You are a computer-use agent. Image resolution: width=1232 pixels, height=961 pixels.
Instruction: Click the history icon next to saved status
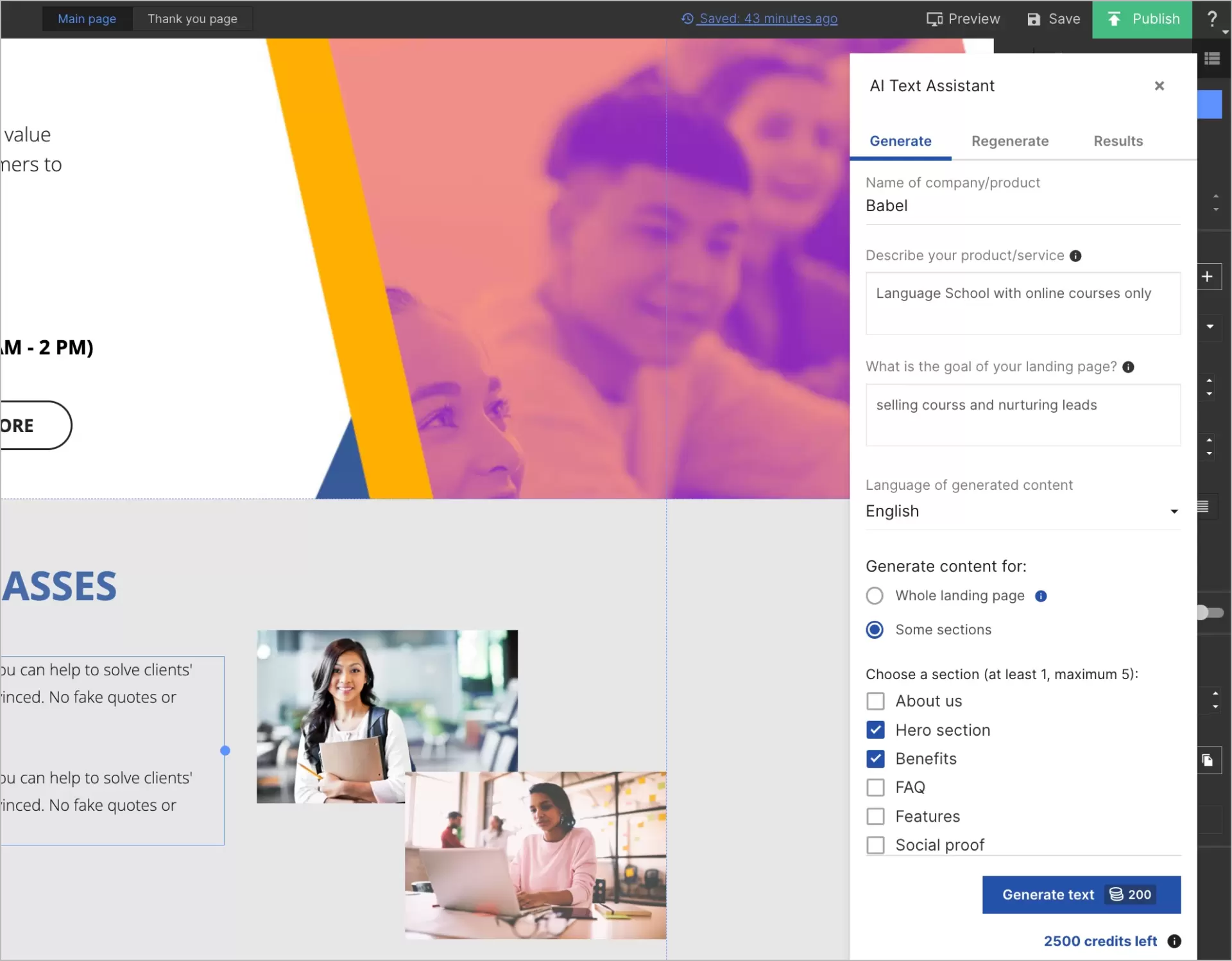pyautogui.click(x=687, y=19)
